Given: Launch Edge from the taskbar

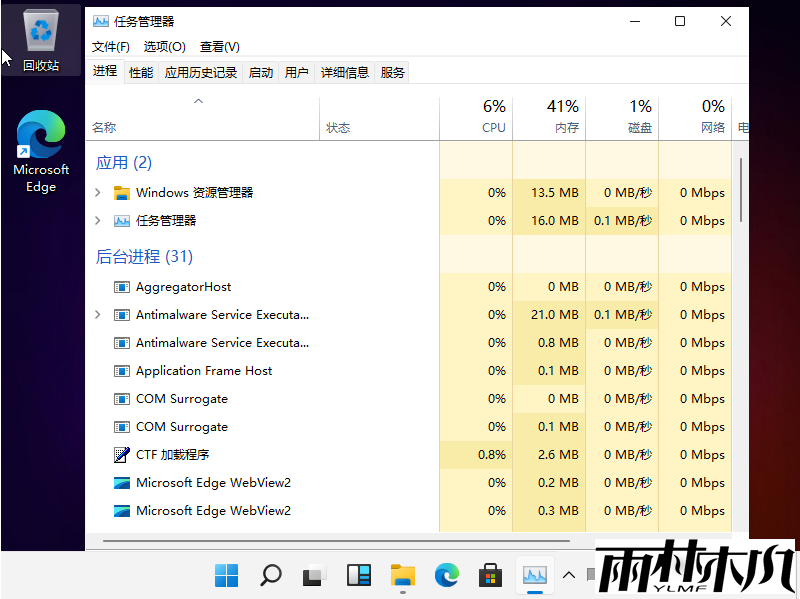Looking at the screenshot, I should (446, 575).
